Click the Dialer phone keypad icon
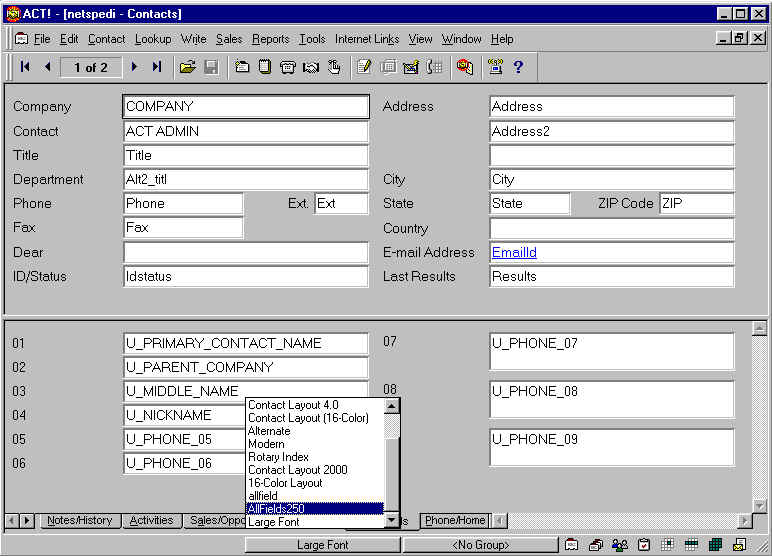The height and width of the screenshot is (556, 772). click(x=434, y=66)
